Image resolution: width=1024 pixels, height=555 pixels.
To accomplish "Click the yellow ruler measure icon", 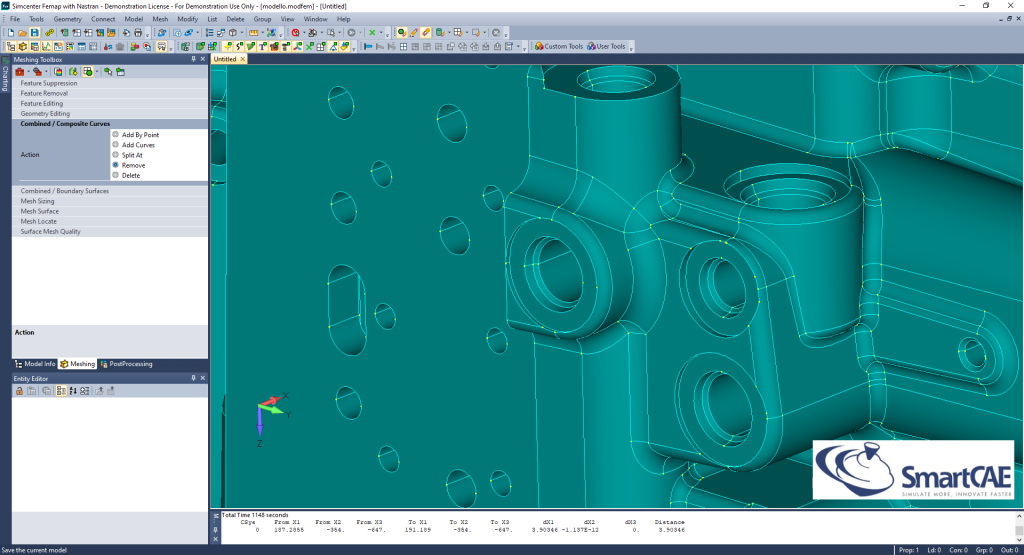I will 253,33.
